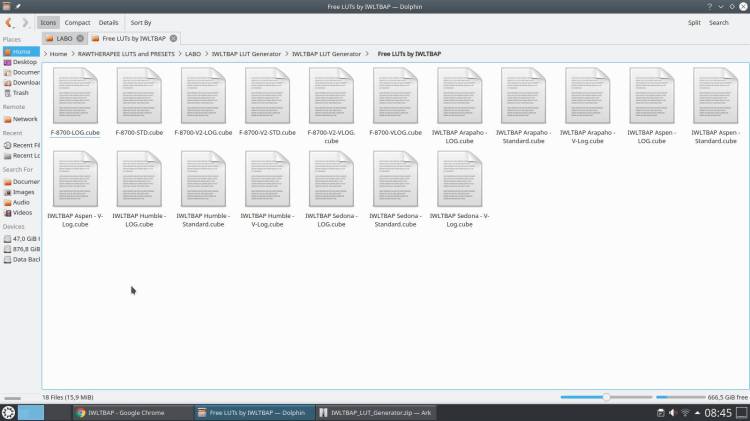This screenshot has width=750, height=421.
Task: Open the 47,0 GiB device
Action: [x=21, y=238]
